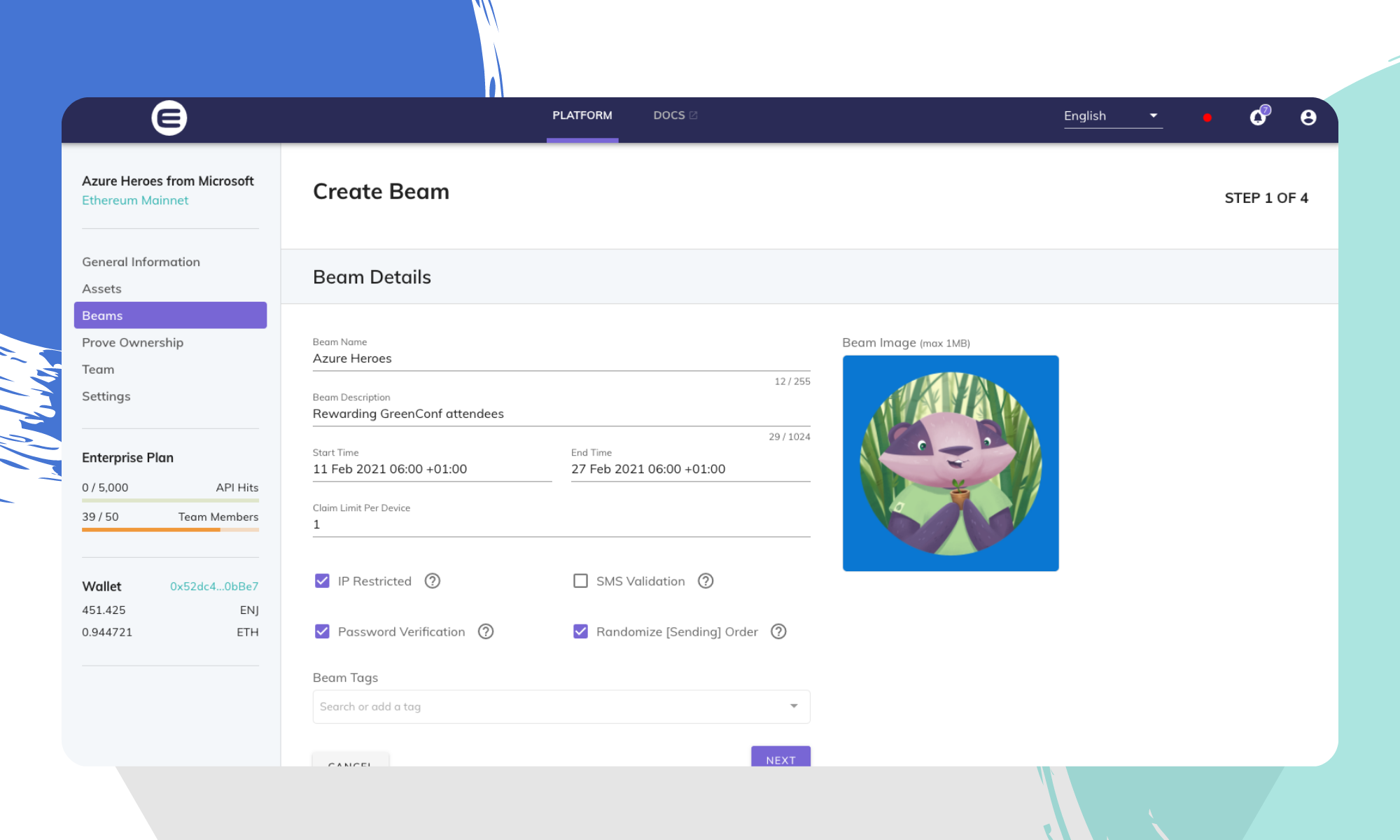Open help for SMS Validation
The height and width of the screenshot is (840, 1400).
tap(706, 581)
